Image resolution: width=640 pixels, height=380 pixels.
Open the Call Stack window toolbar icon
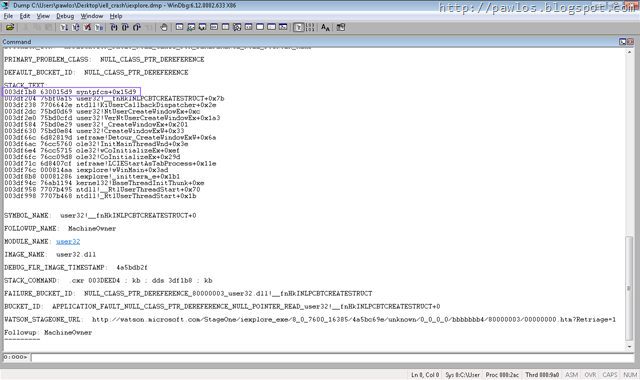coord(237,27)
